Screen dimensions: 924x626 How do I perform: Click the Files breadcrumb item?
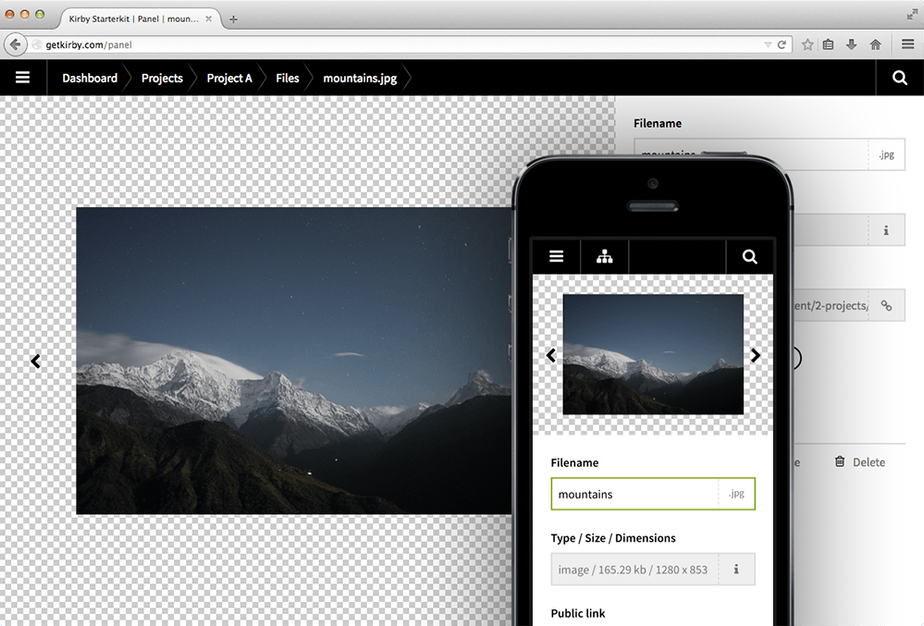(x=287, y=78)
